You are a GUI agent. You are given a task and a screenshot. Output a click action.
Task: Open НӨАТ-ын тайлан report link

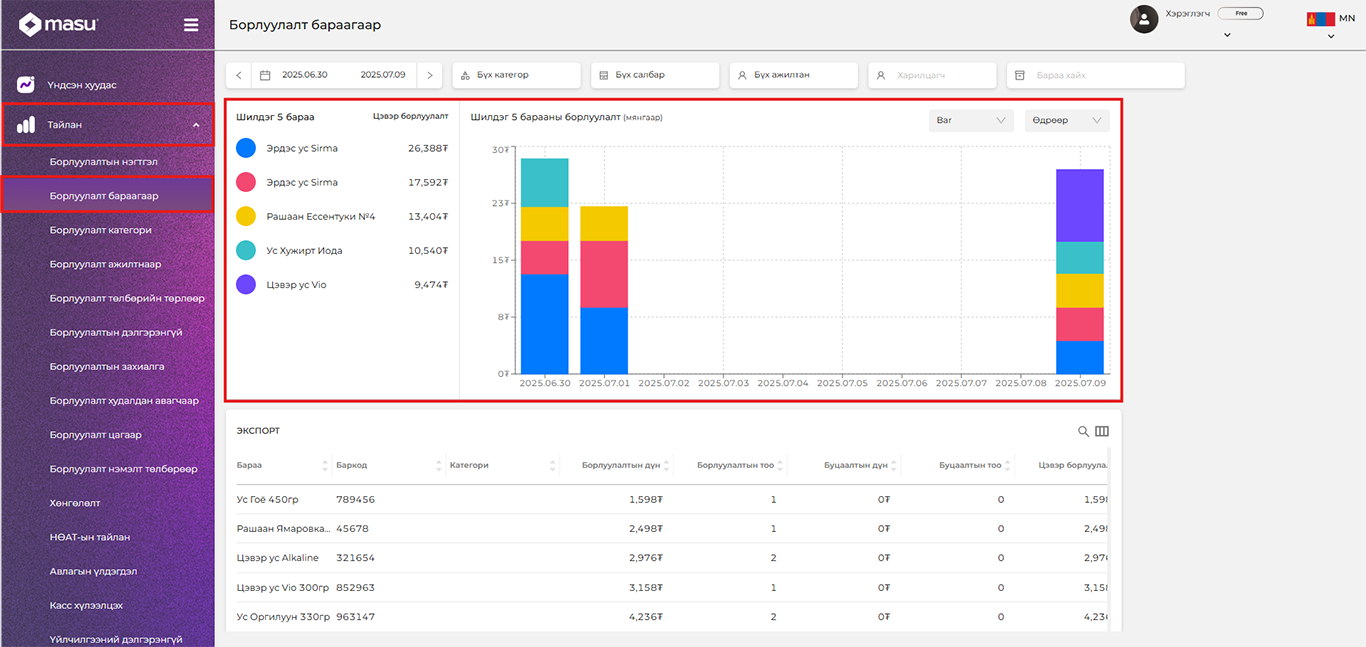pyautogui.click(x=90, y=537)
